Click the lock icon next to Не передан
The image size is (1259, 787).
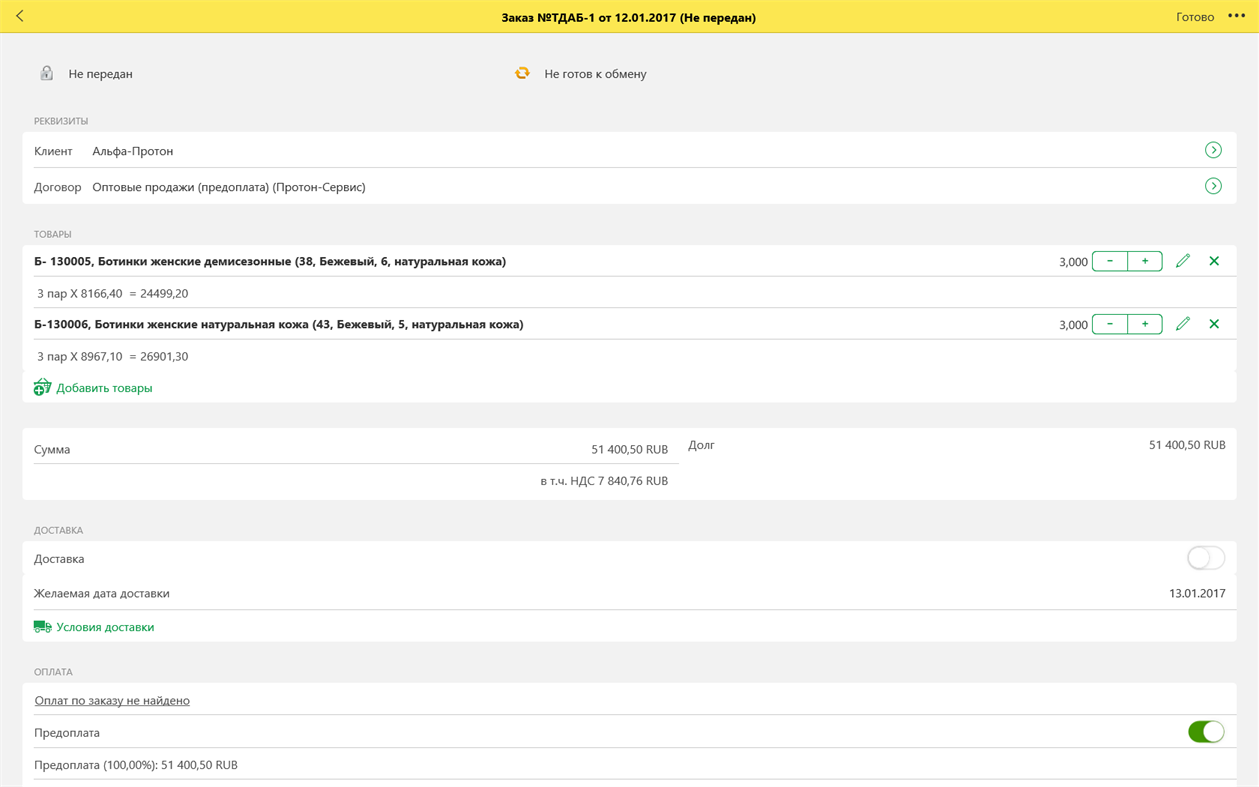(46, 72)
